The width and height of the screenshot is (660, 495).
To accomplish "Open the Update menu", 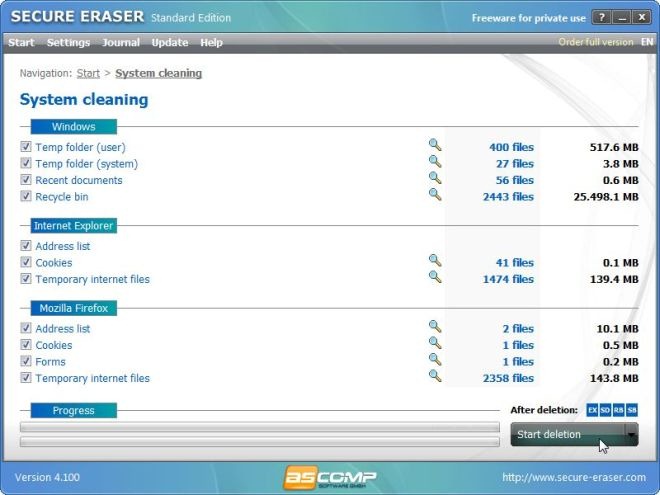I will pyautogui.click(x=170, y=43).
